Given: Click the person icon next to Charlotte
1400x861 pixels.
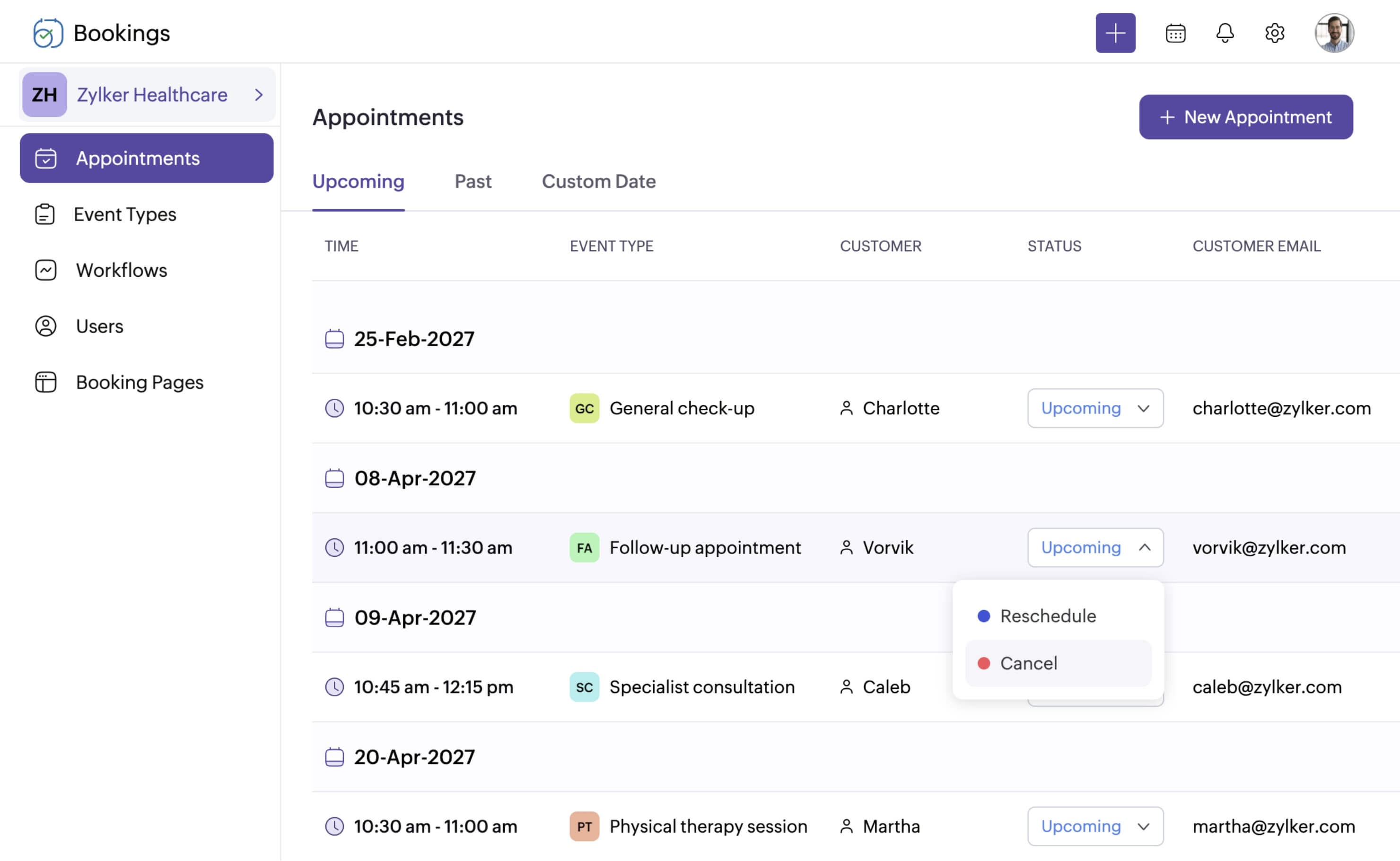Looking at the screenshot, I should (846, 408).
